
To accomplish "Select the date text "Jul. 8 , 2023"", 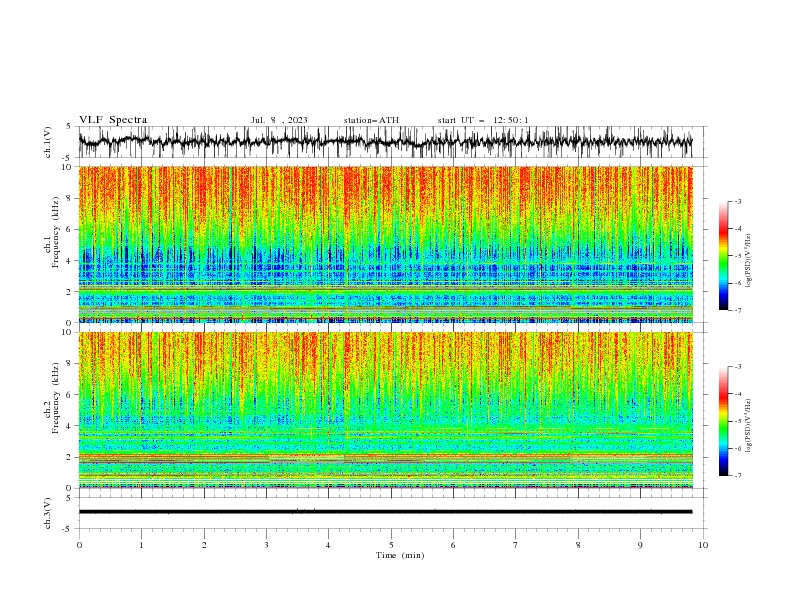I will point(279,120).
